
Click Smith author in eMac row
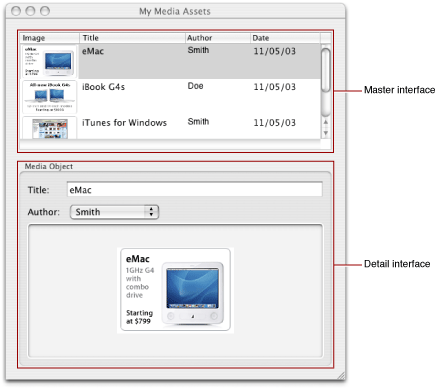pos(198,50)
